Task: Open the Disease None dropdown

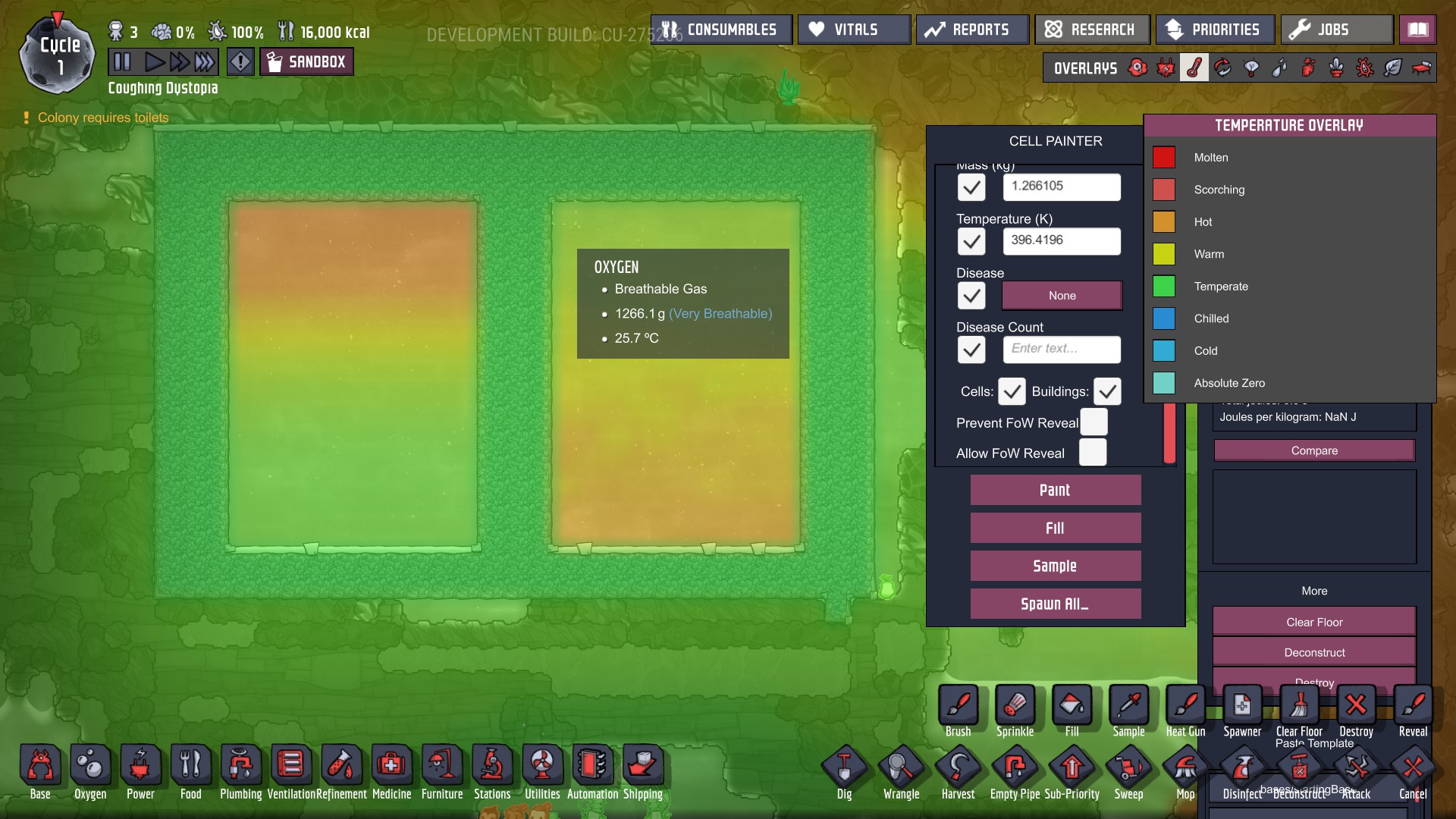Action: (x=1062, y=296)
